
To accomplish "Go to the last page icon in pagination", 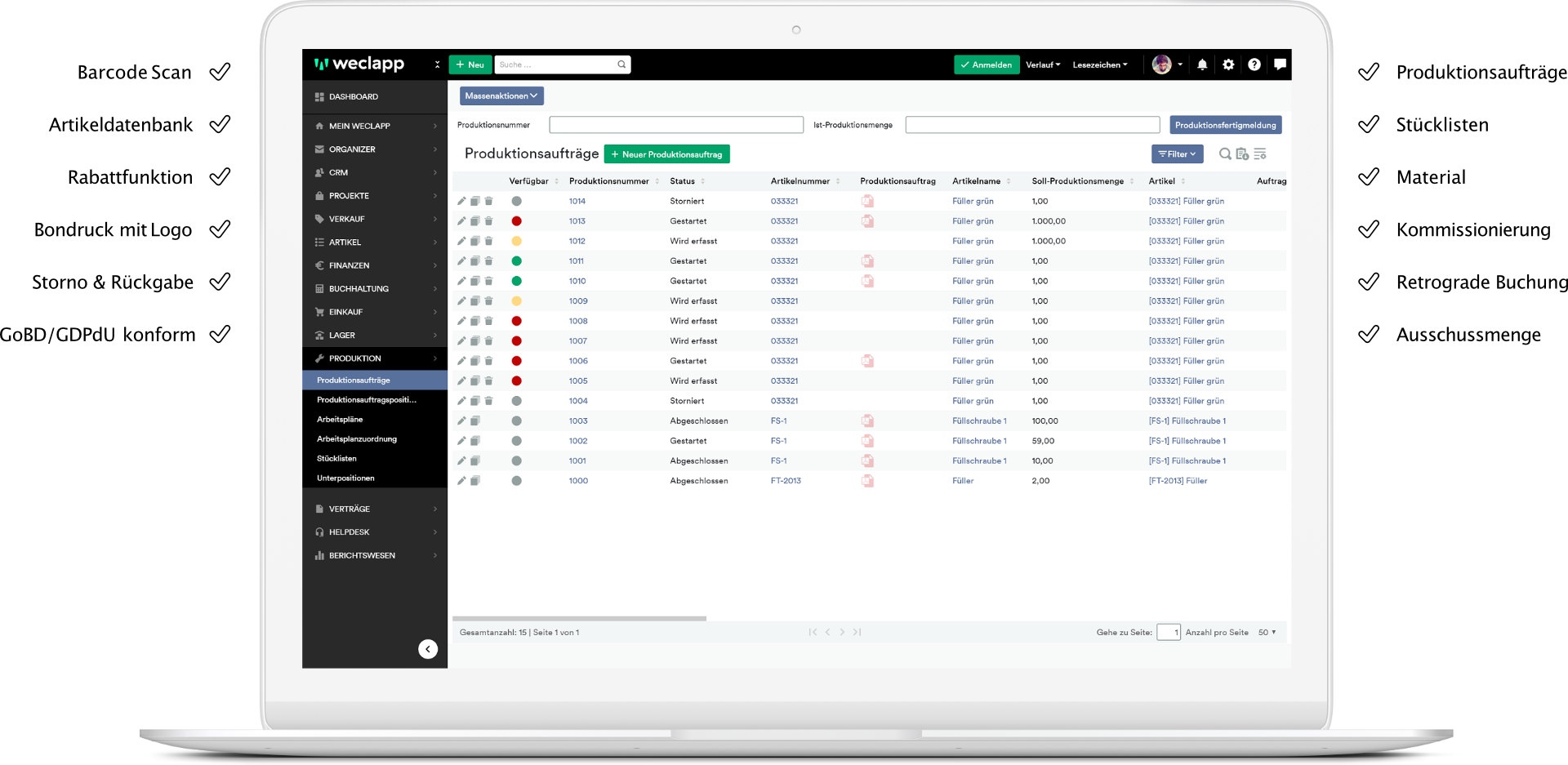I will click(x=857, y=632).
